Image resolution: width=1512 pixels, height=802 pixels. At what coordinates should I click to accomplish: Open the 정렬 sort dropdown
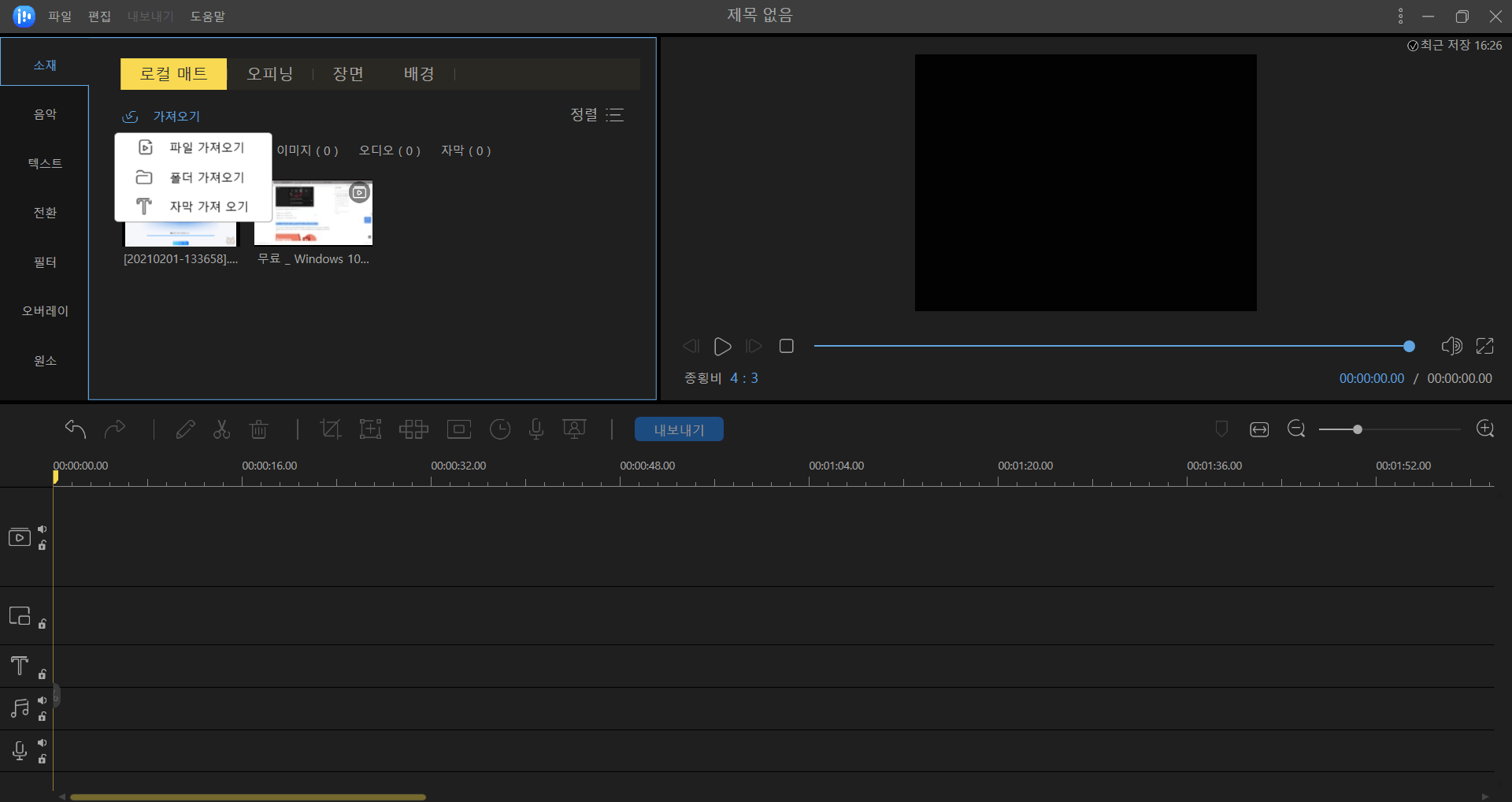[597, 115]
